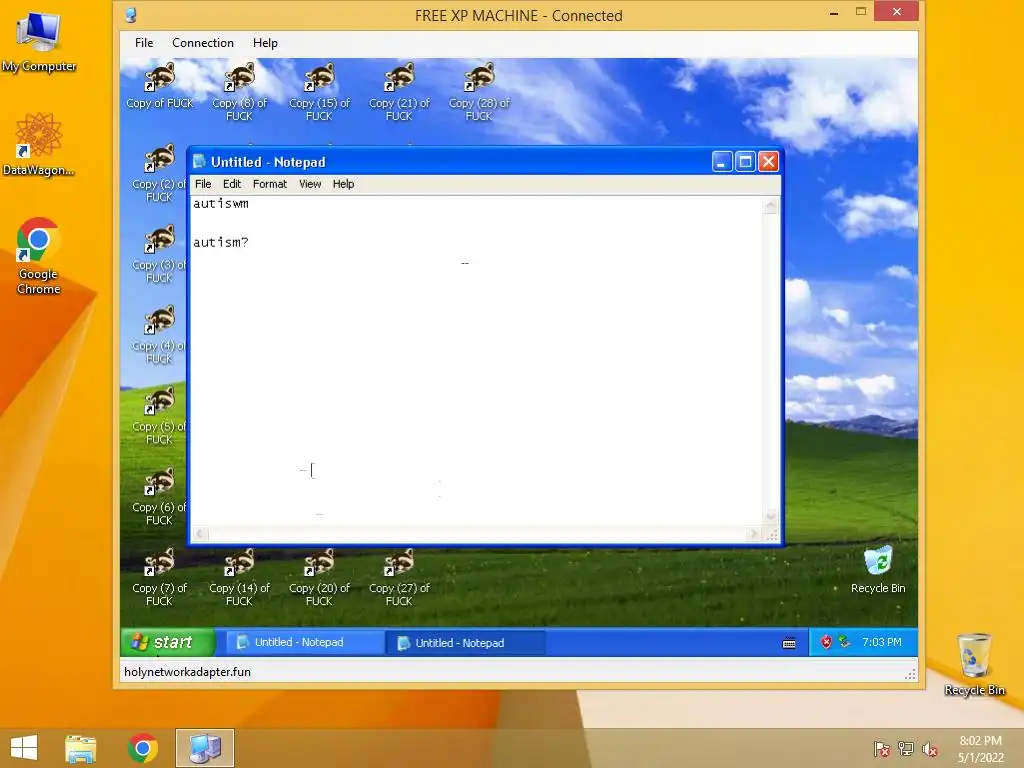
Task: Click the Action Center flag tray icon
Action: (882, 749)
